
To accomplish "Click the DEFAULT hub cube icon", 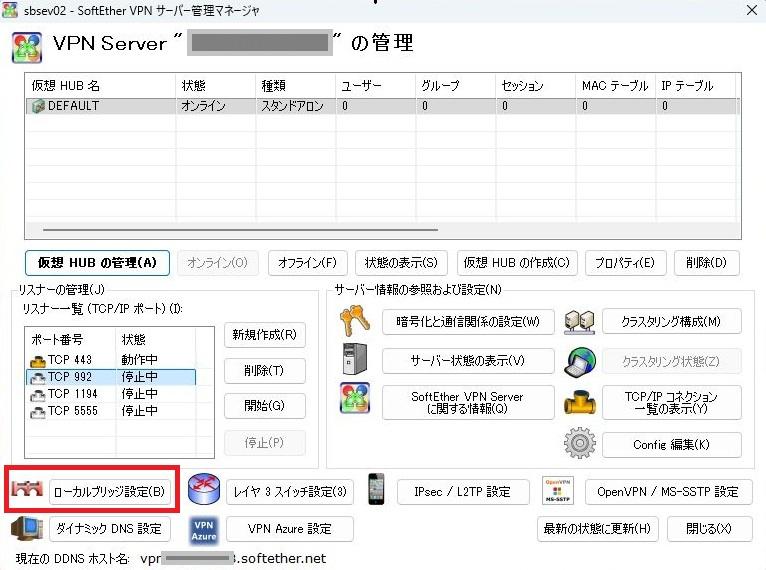I will [x=38, y=106].
